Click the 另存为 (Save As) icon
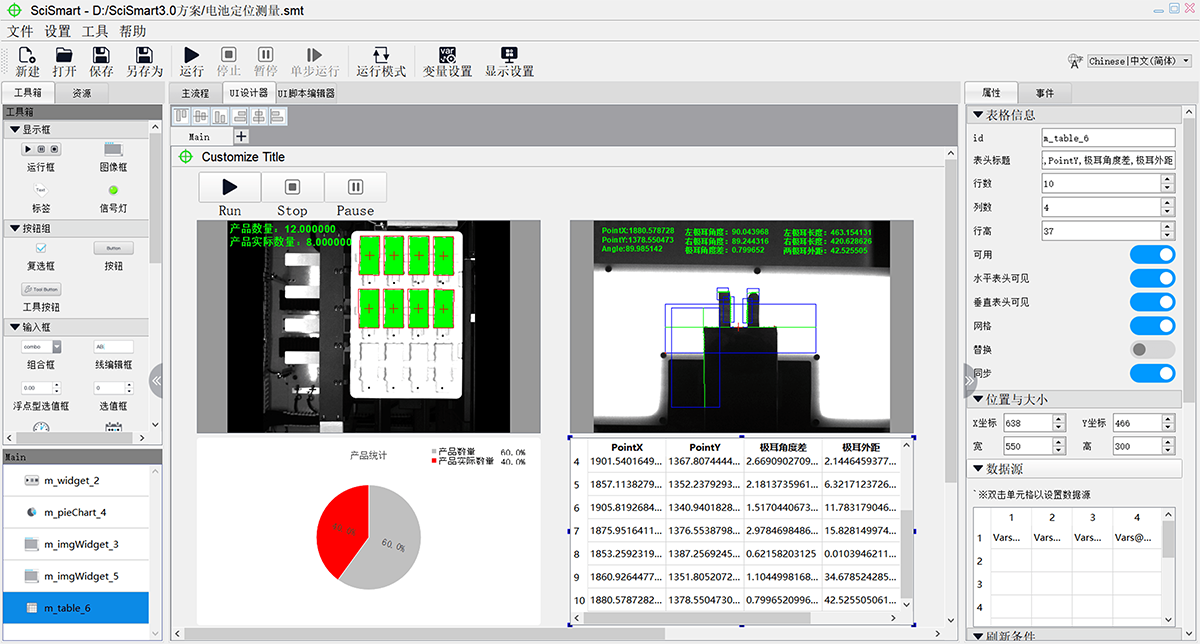The height and width of the screenshot is (644, 1200). 144,55
